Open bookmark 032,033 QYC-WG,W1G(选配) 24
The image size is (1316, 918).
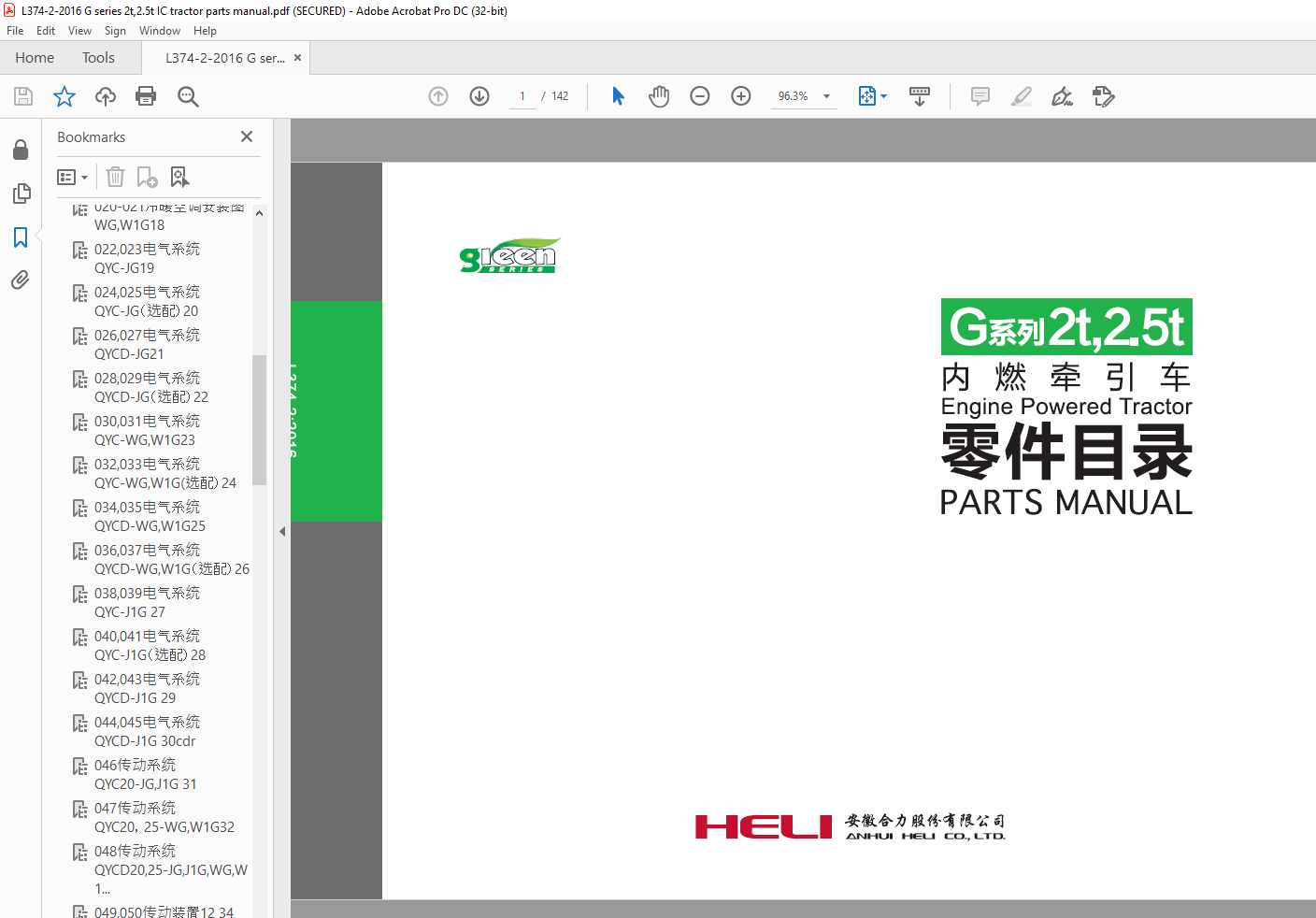165,474
